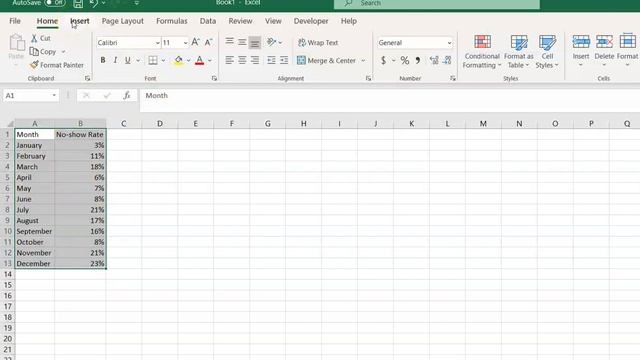The height and width of the screenshot is (360, 640).
Task: Open the Review tab
Action: click(x=240, y=21)
